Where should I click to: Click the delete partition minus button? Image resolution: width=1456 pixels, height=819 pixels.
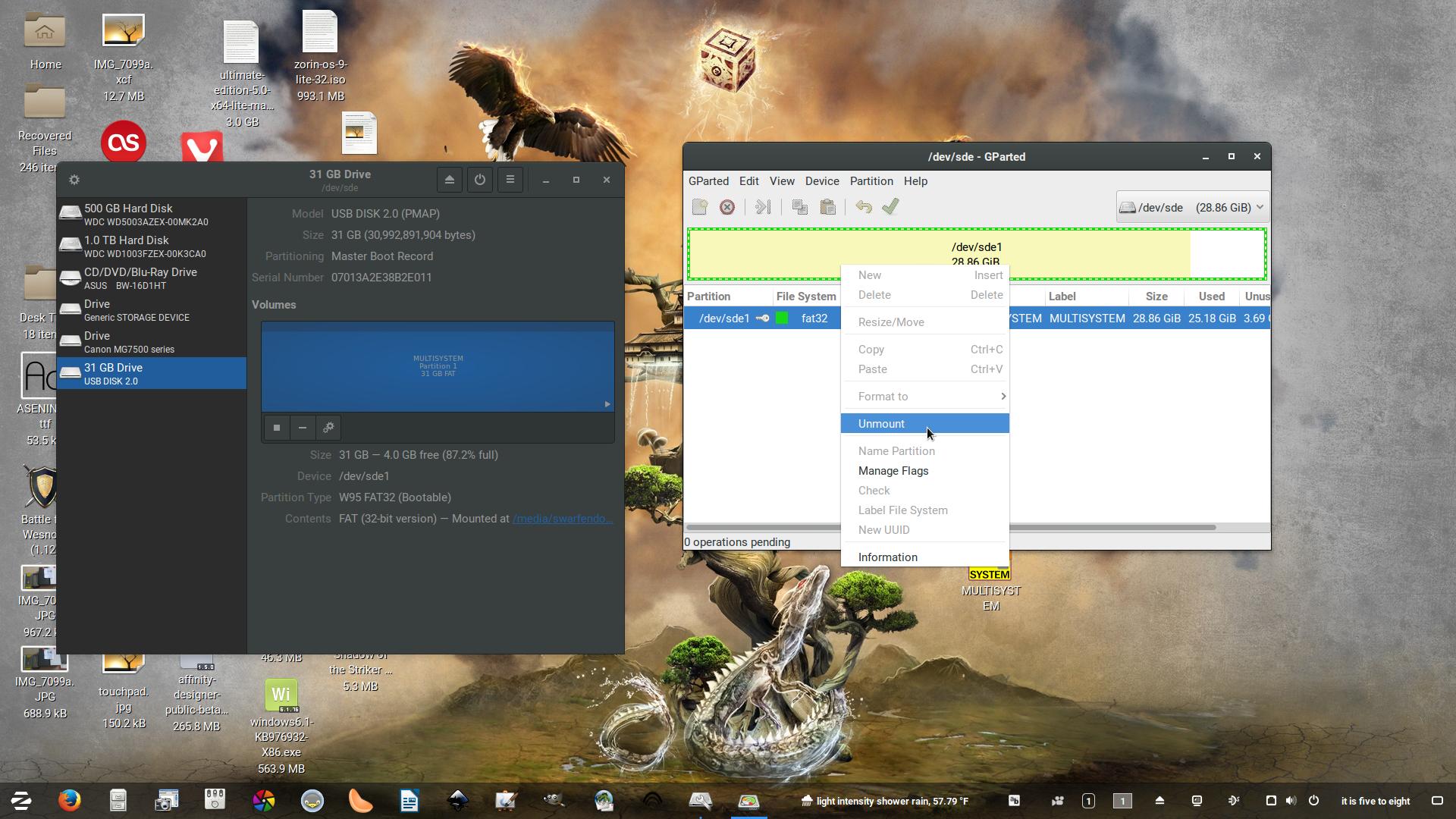click(x=303, y=428)
